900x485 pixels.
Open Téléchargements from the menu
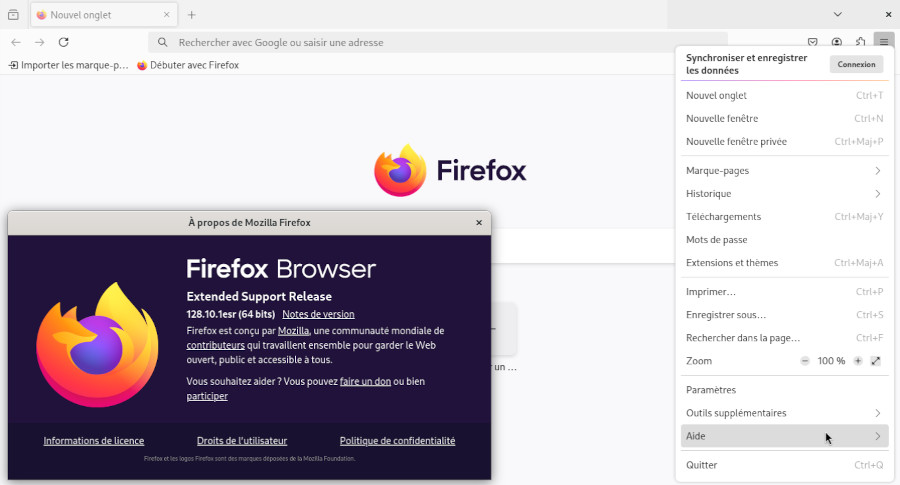(785, 216)
